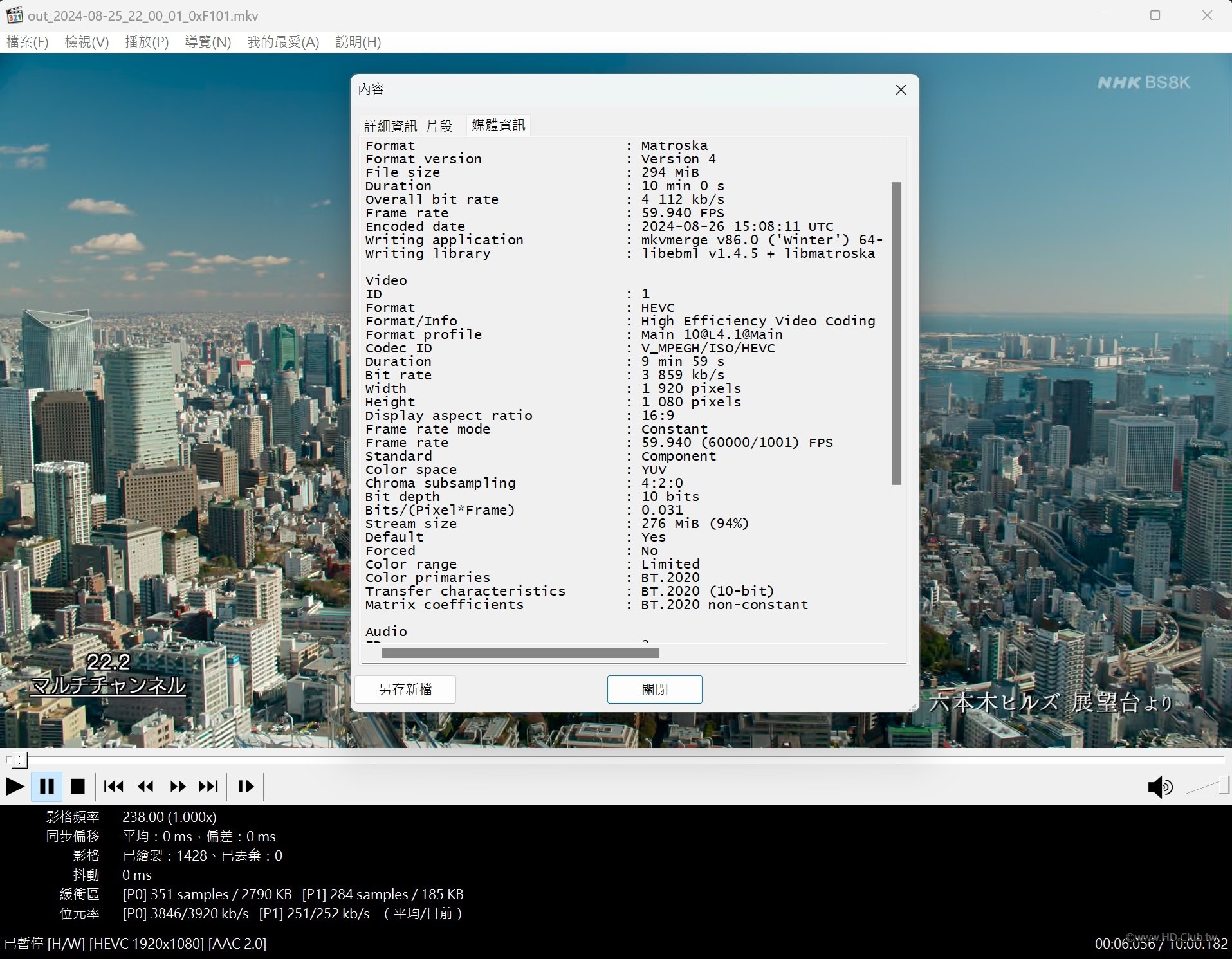
Task: Skip to the previous file with the skip-back icon
Action: pos(114,786)
